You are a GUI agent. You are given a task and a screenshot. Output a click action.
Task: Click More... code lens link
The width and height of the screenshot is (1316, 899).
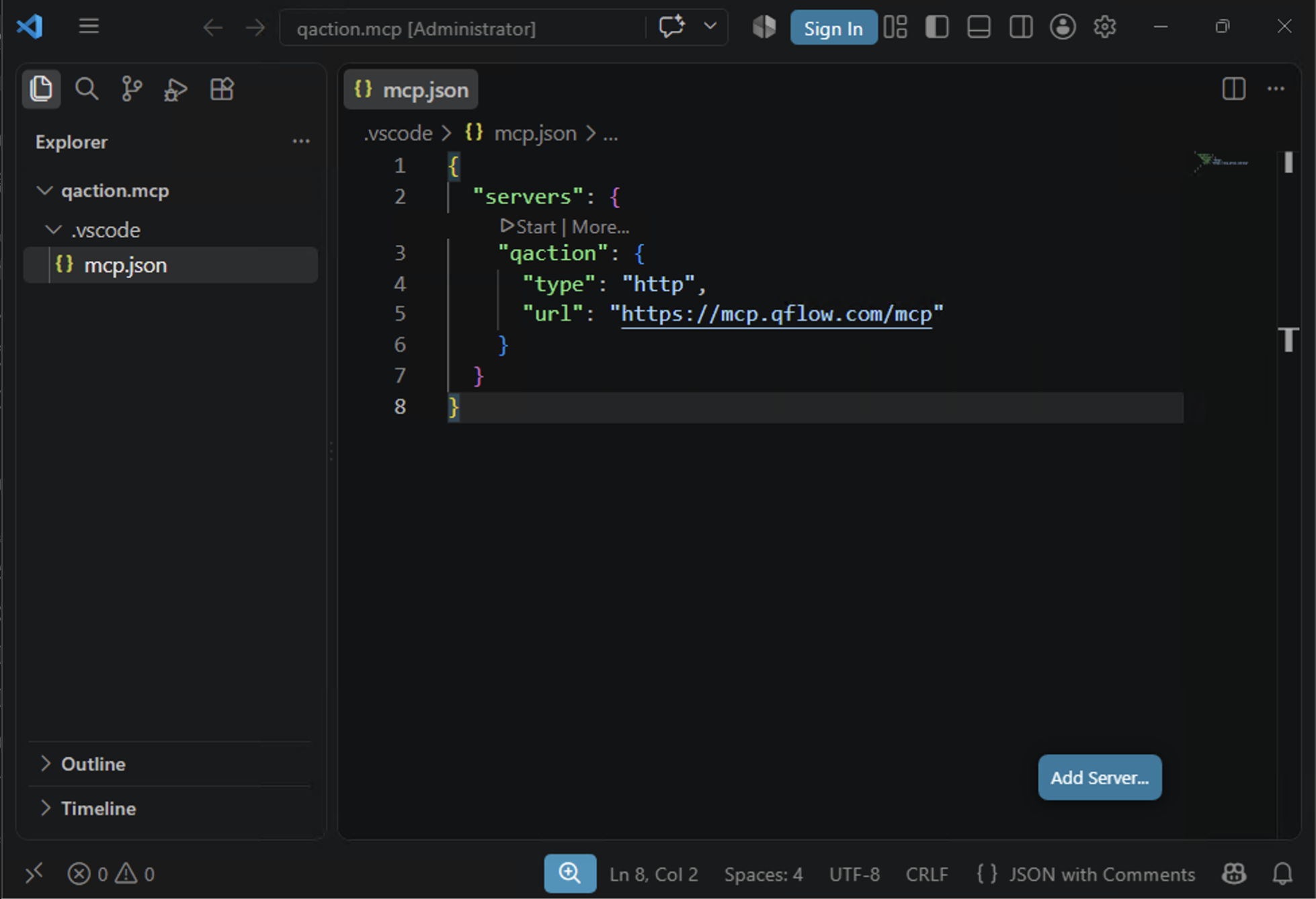pyautogui.click(x=600, y=227)
